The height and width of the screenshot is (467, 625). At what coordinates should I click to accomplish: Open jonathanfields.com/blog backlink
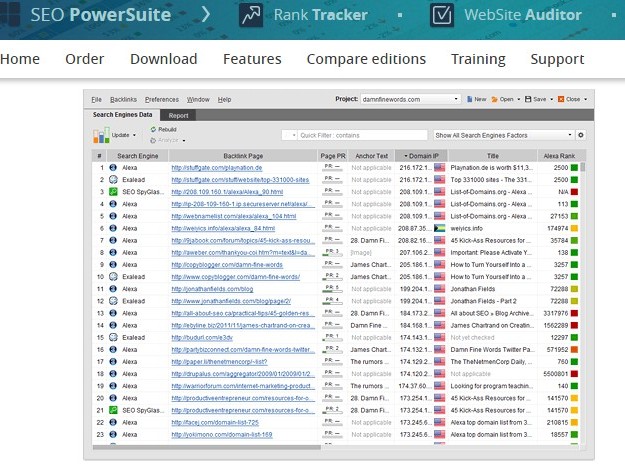point(212,289)
